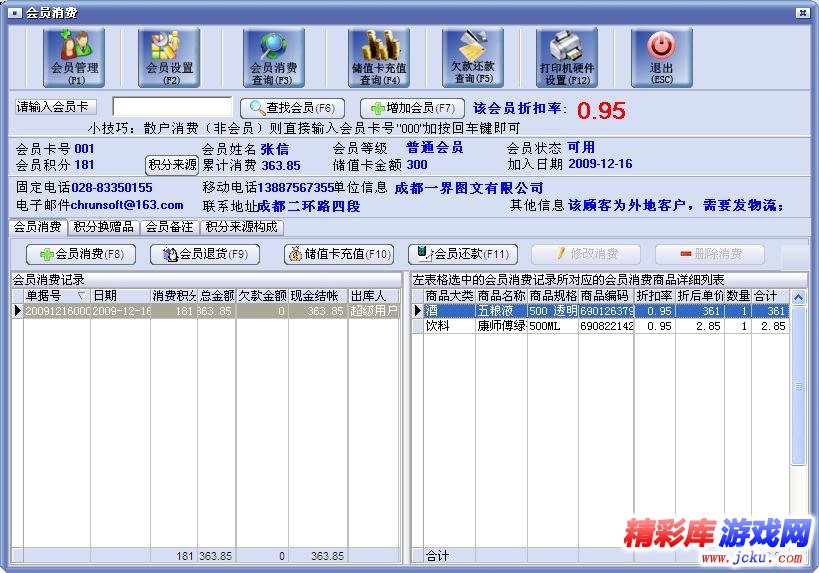Screen dimensions: 819x573
Task: Open 会员管理 (F1) toolbar icon
Action: pyautogui.click(x=74, y=57)
